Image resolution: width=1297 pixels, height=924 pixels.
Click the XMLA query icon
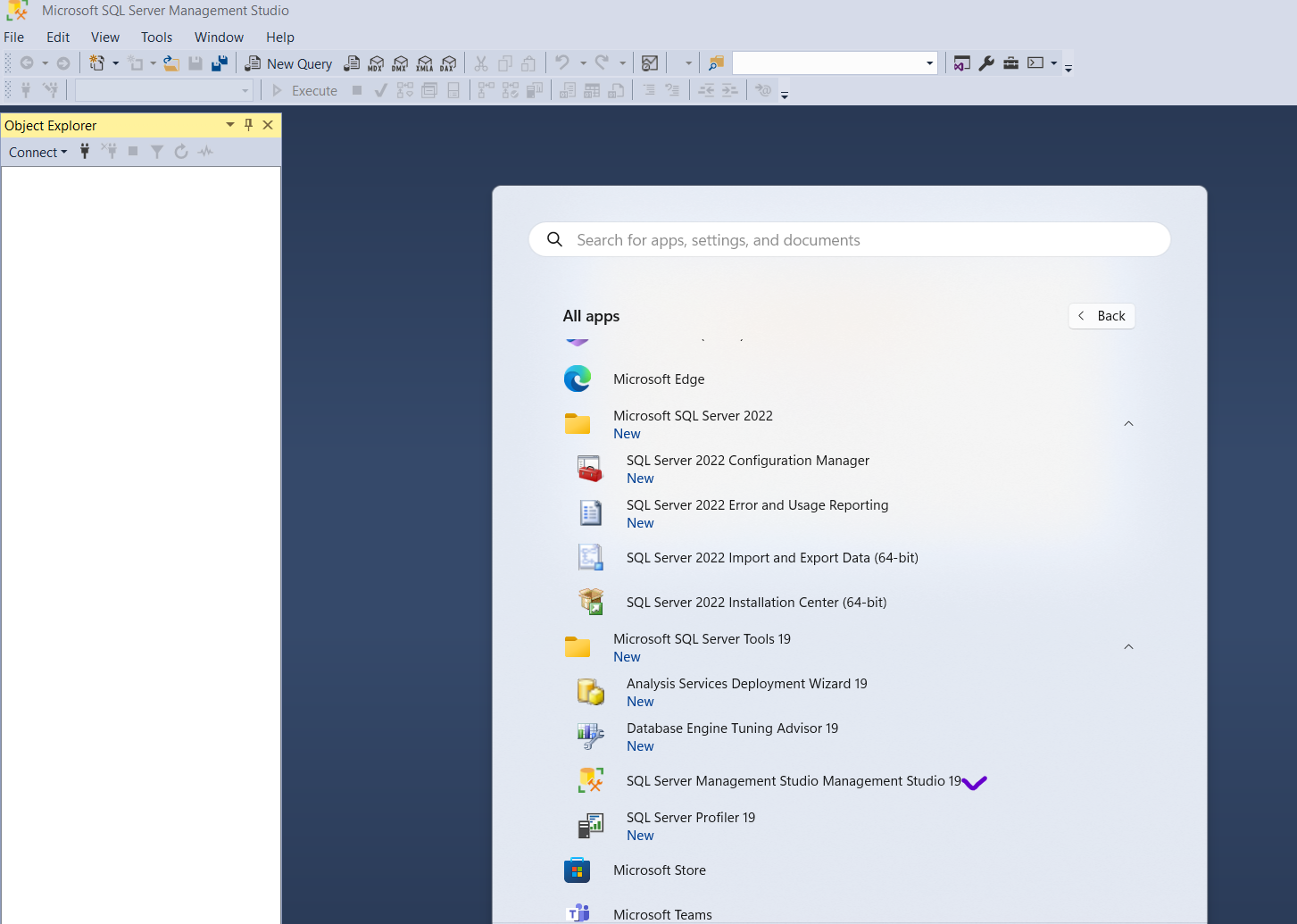[425, 63]
